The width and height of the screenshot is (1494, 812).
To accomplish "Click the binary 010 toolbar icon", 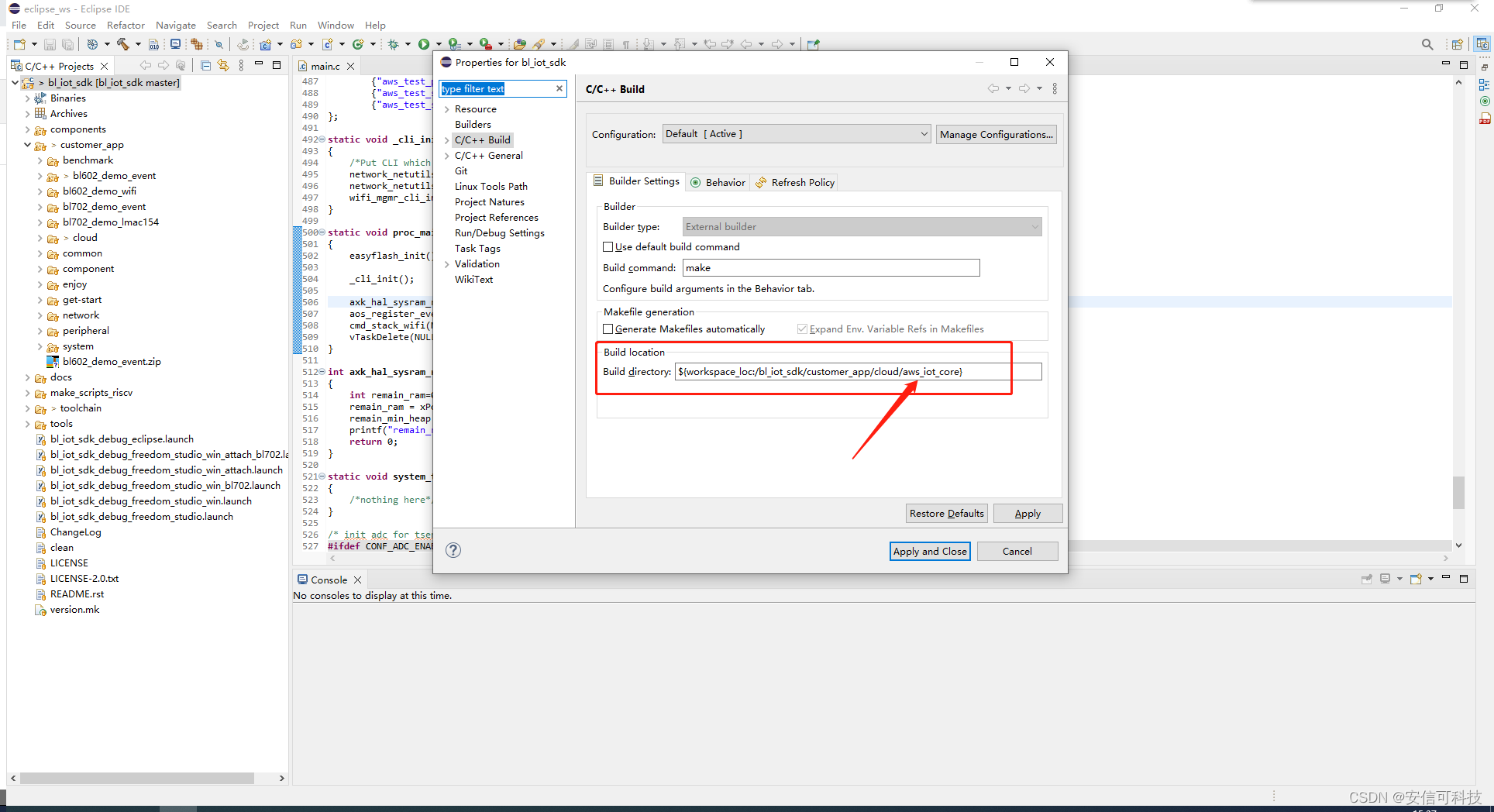I will [x=153, y=44].
